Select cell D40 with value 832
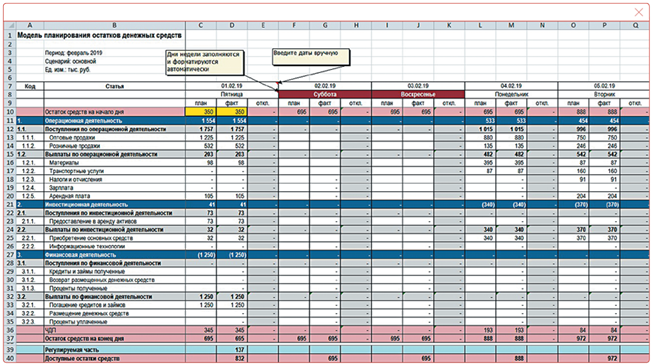 point(232,359)
